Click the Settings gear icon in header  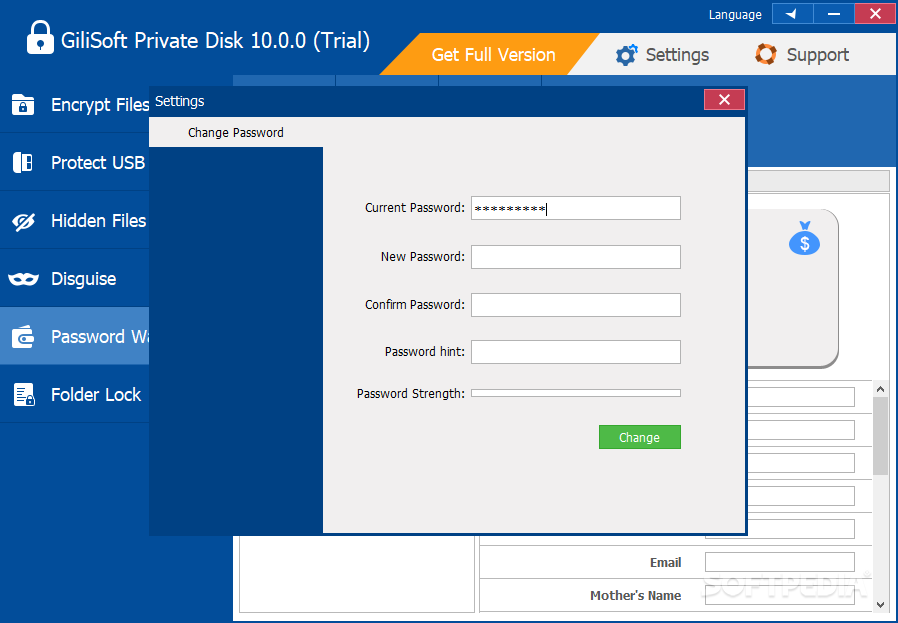pos(626,55)
